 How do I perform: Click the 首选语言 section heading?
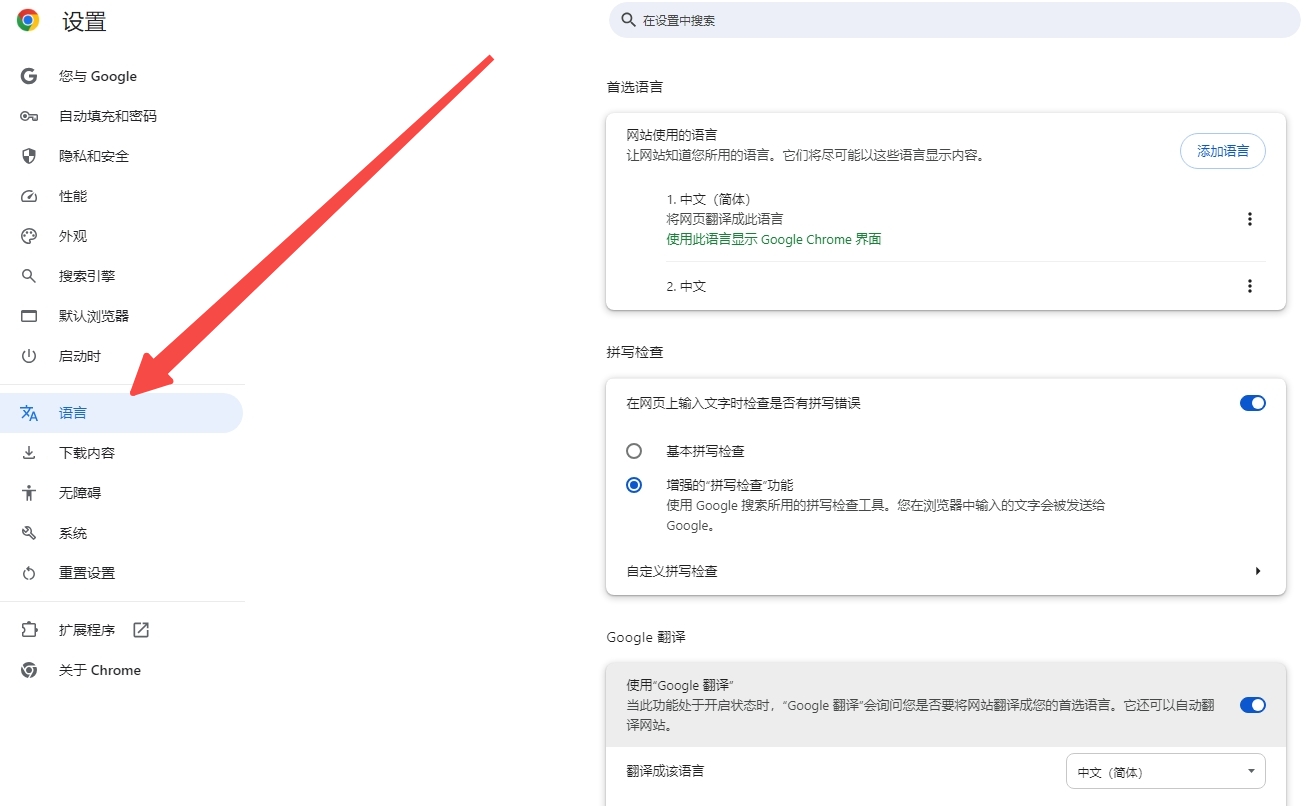pyautogui.click(x=634, y=87)
